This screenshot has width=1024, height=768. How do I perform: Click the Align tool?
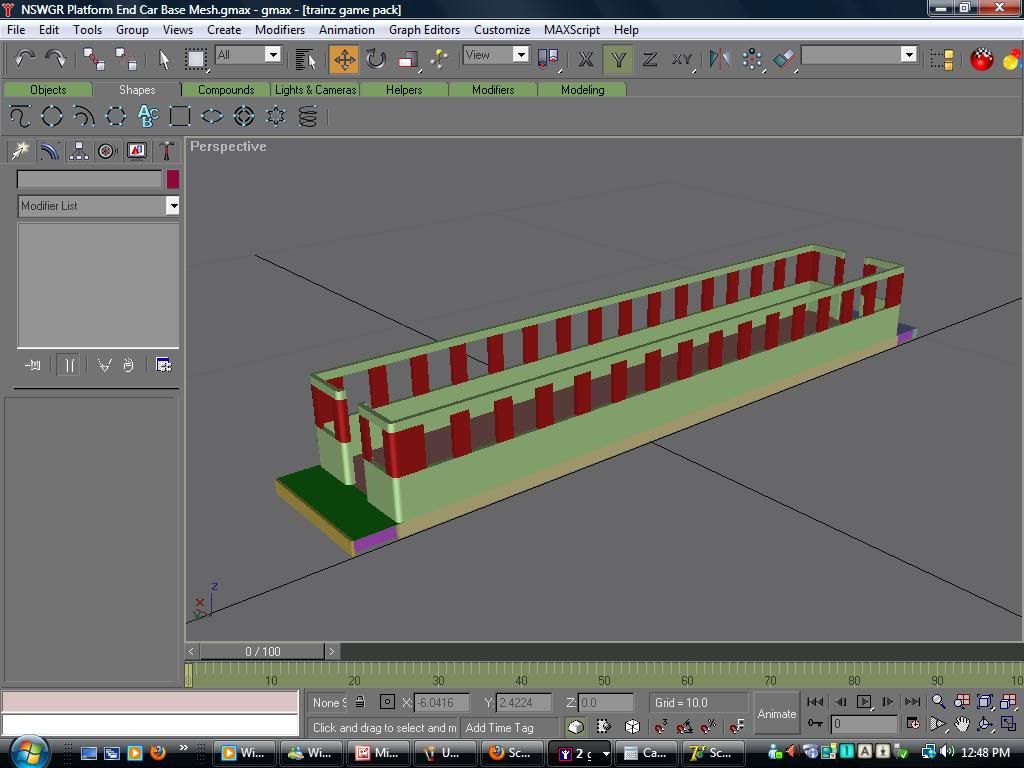coord(784,59)
